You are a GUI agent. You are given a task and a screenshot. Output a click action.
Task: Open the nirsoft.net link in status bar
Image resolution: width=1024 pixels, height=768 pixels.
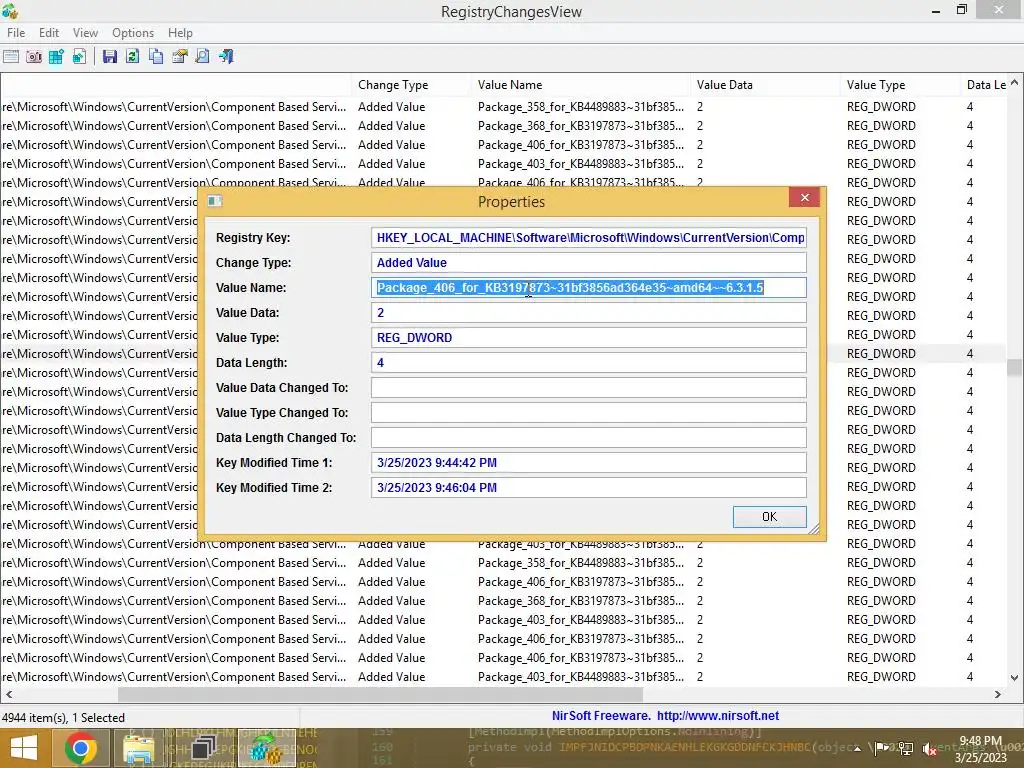point(718,716)
